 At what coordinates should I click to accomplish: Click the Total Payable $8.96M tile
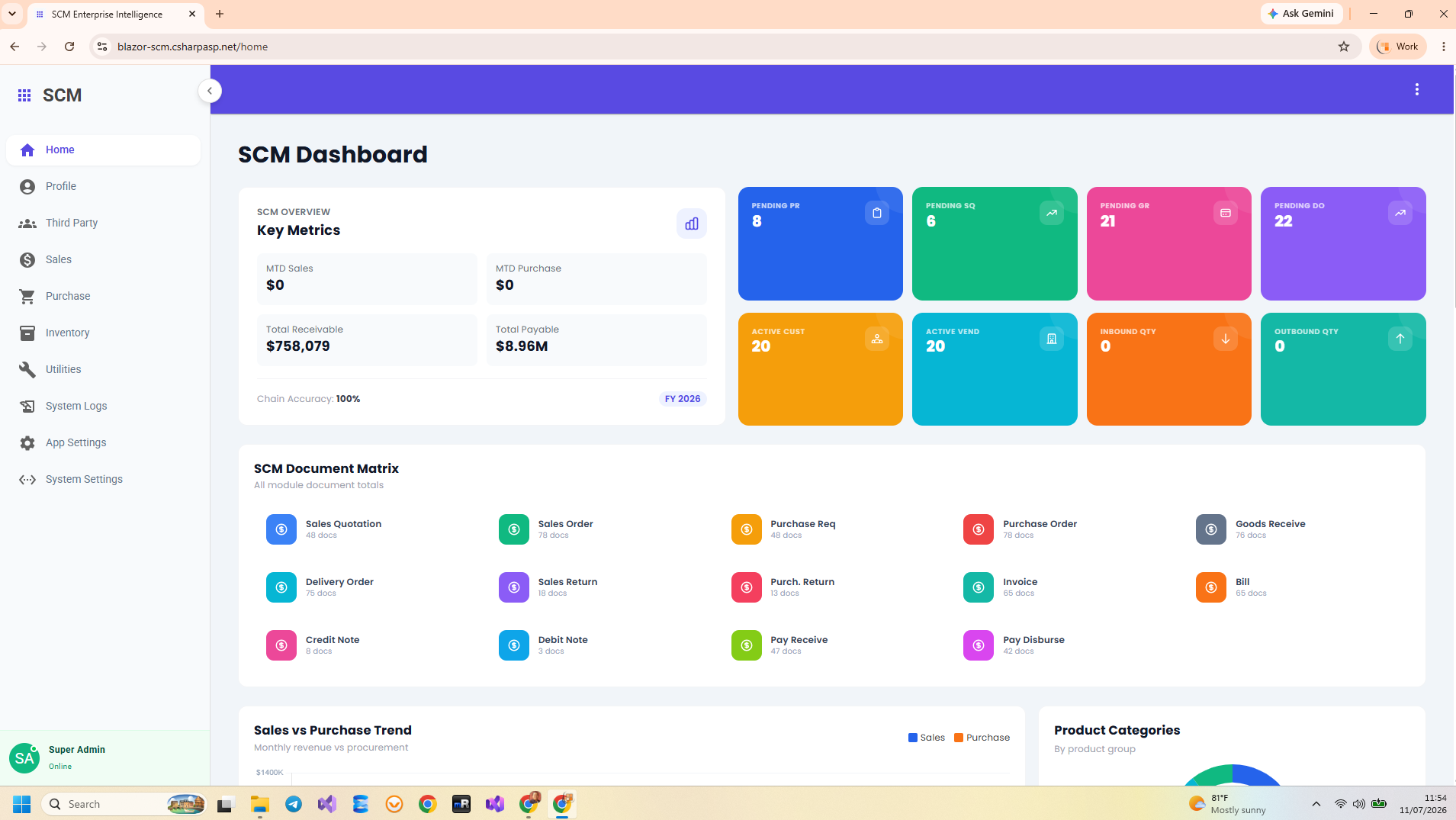pos(596,340)
